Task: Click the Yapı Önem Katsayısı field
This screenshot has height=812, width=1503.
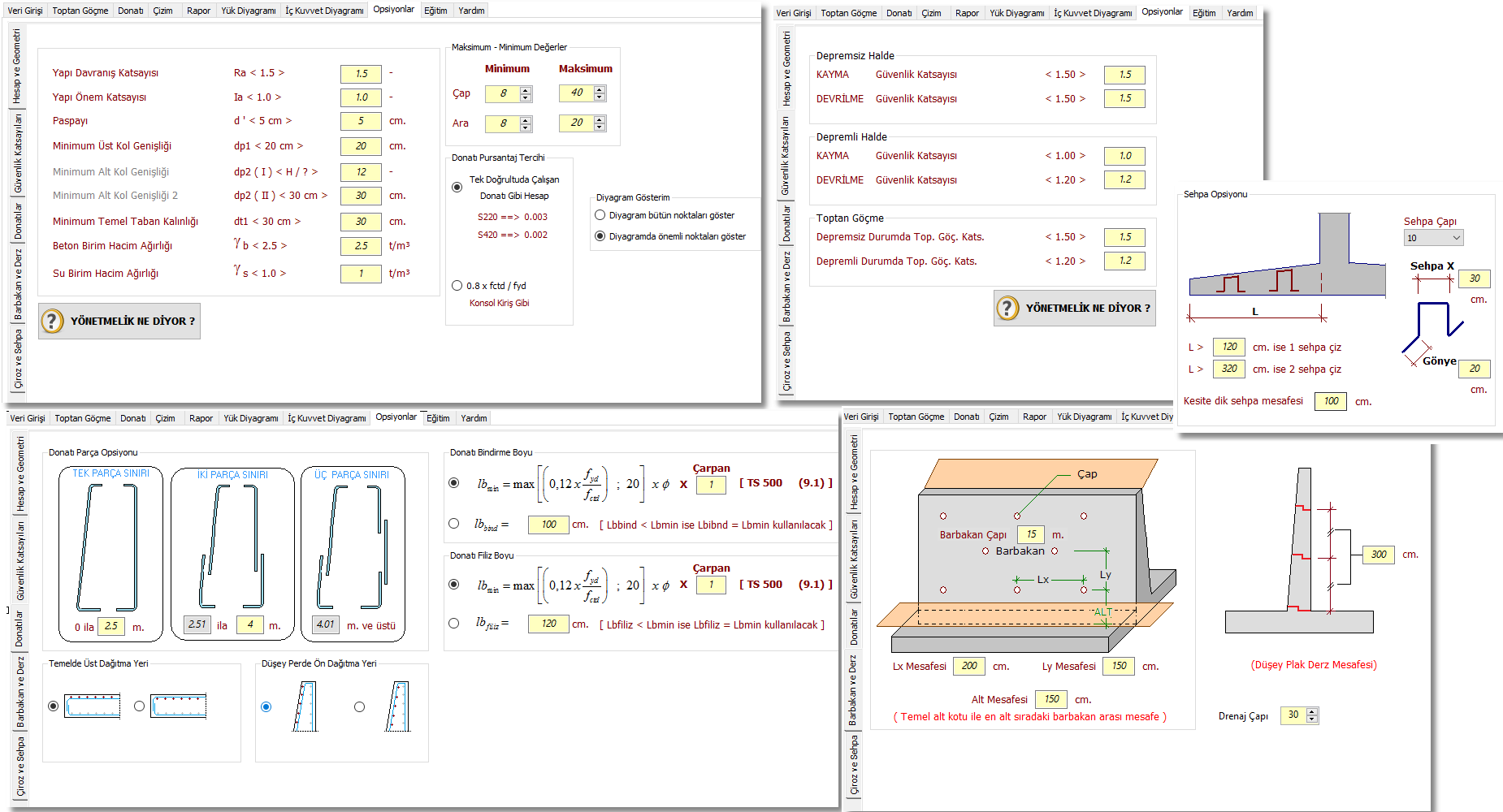Action: click(x=361, y=97)
